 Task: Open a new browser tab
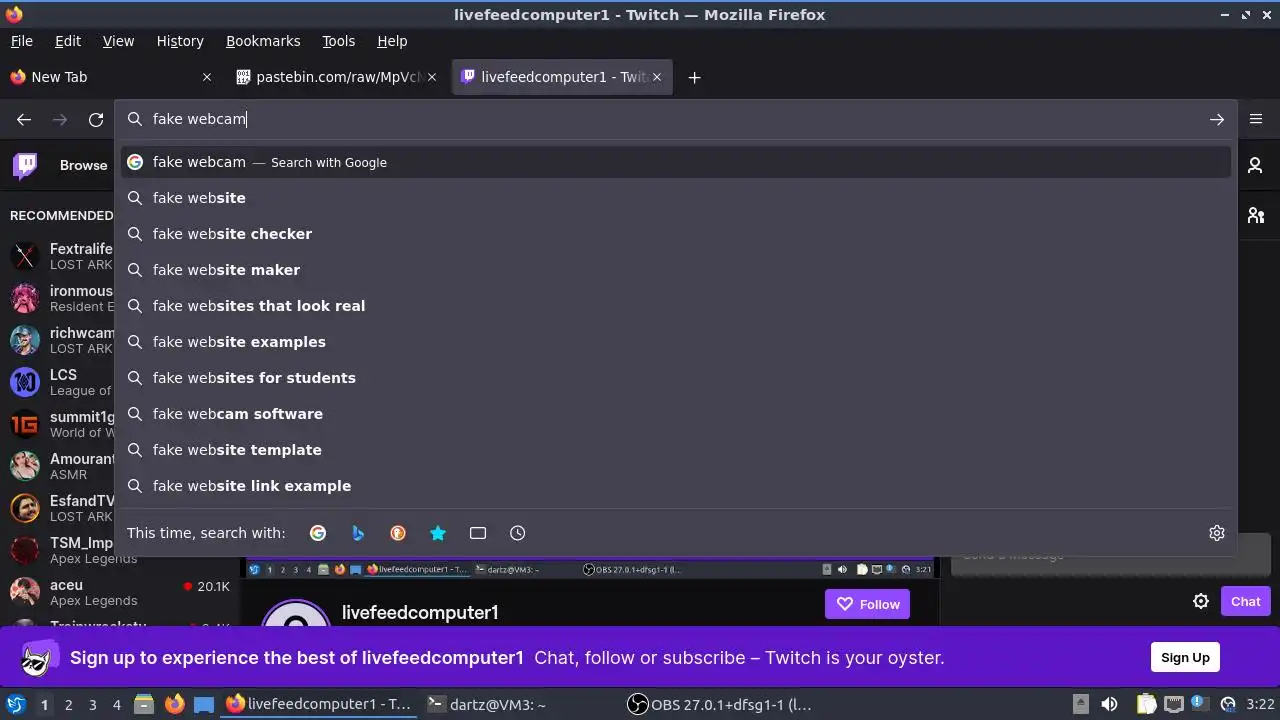pyautogui.click(x=694, y=77)
